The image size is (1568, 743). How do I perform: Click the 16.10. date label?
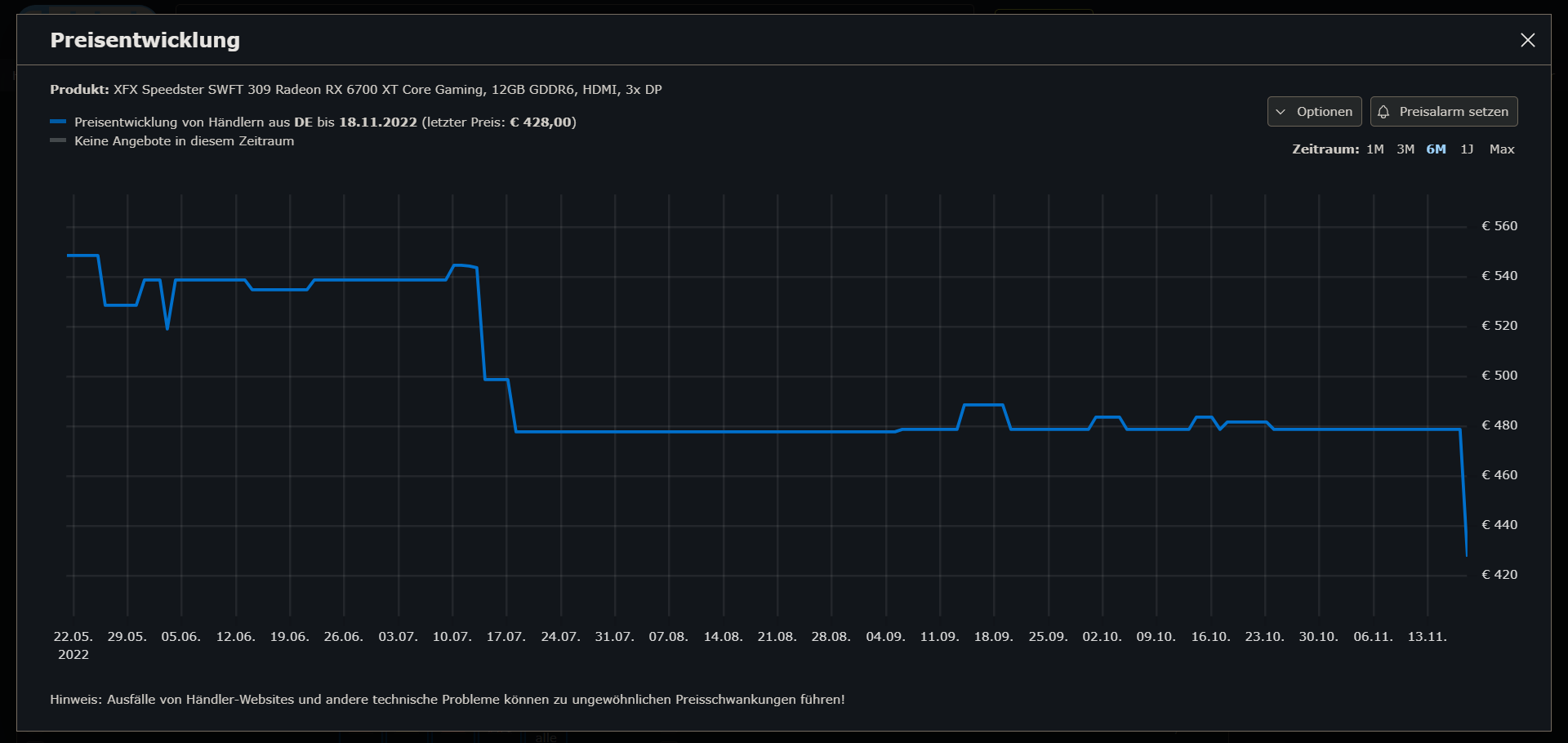[x=1211, y=637]
